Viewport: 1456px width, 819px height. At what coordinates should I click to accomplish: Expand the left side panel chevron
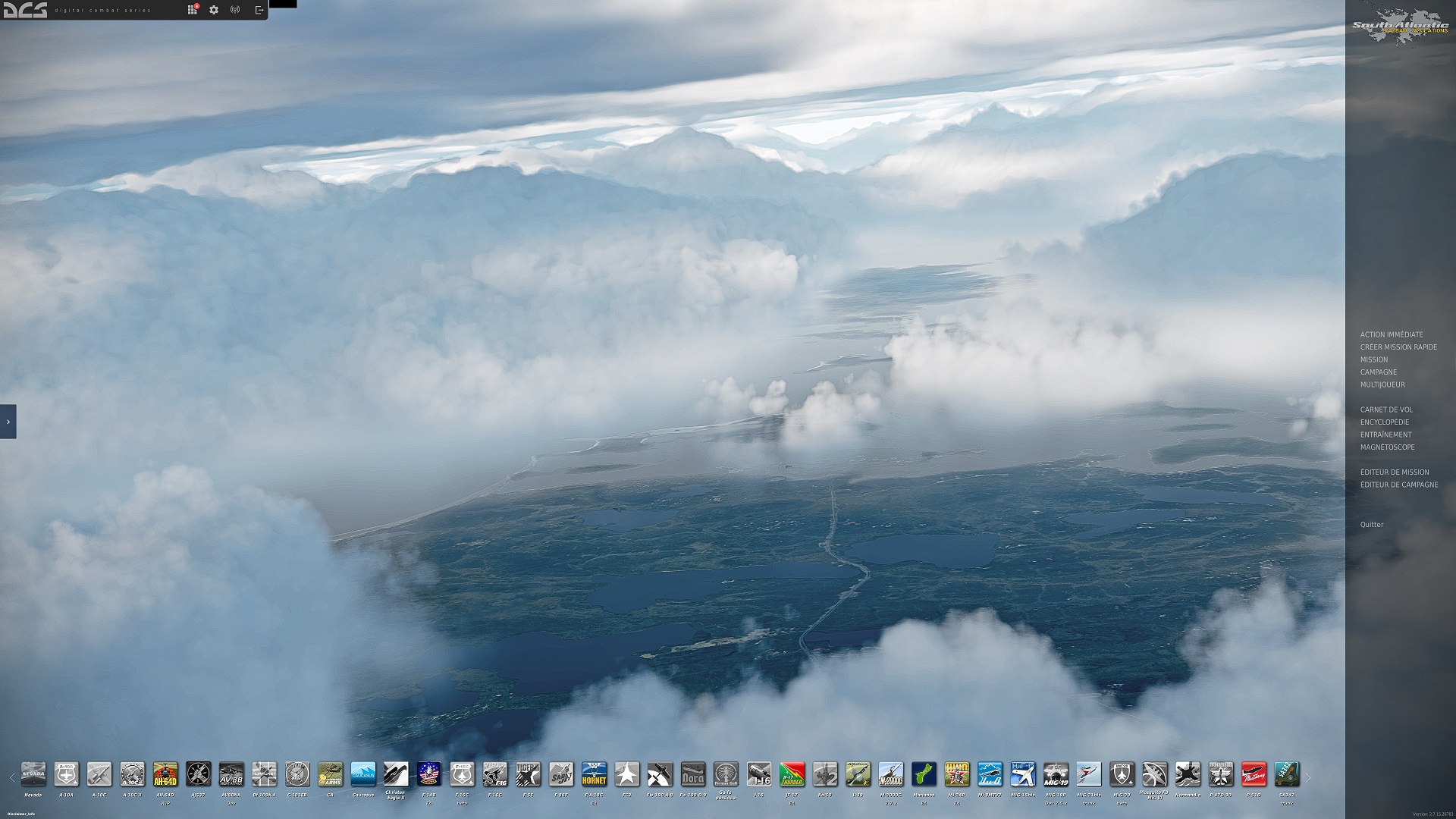(8, 422)
